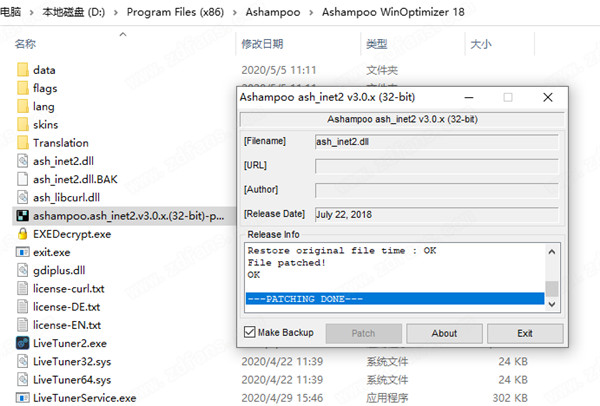Click the disabled Patch button

[364, 333]
